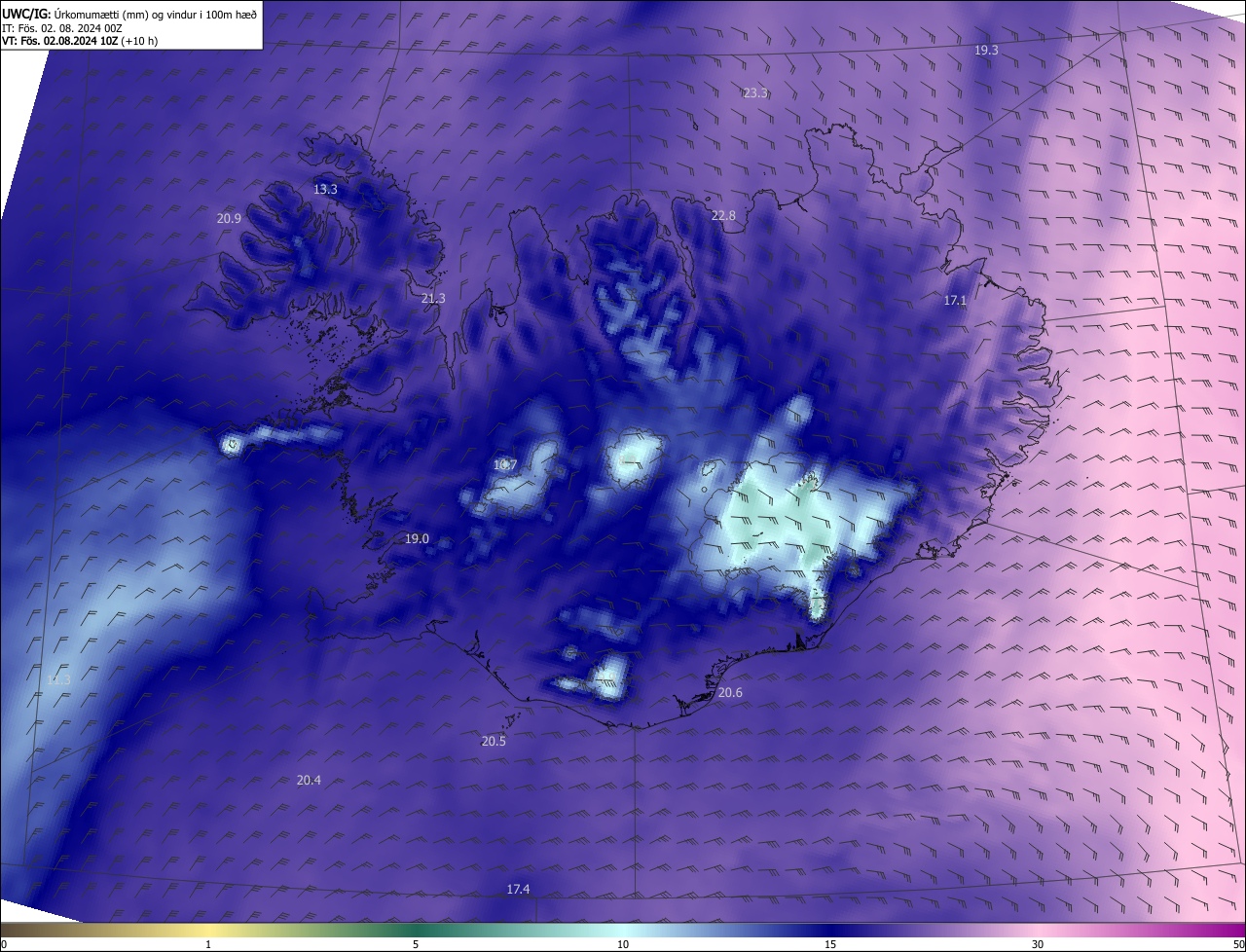This screenshot has height=952, width=1246.
Task: Click the faint 11.3 value off the west coast
Action: (x=58, y=679)
